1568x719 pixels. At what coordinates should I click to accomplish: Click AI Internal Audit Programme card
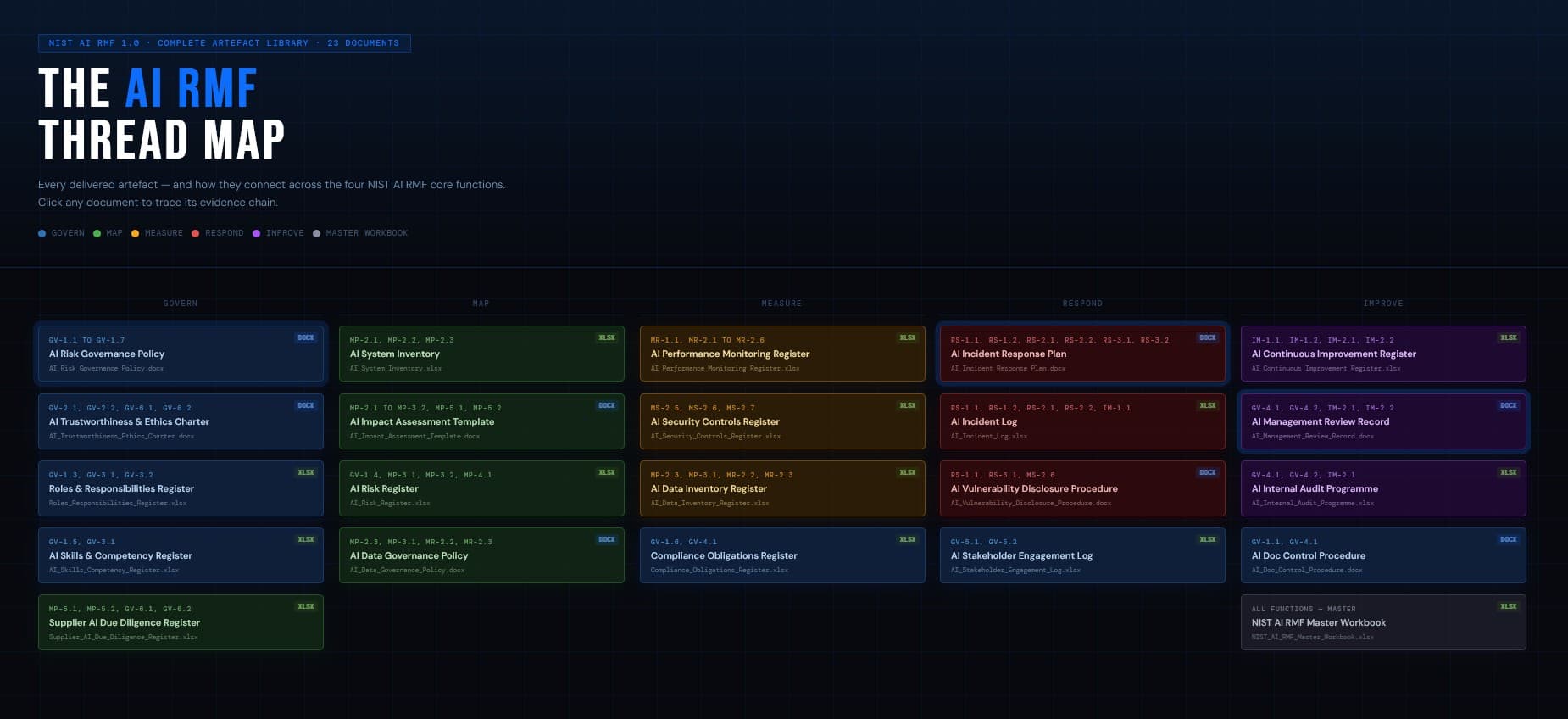(1383, 488)
